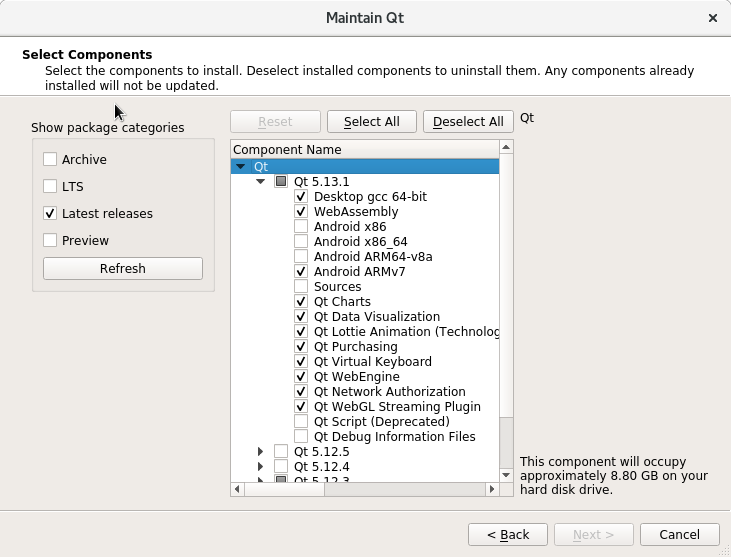
Task: Check the Android x86 component
Action: click(301, 227)
